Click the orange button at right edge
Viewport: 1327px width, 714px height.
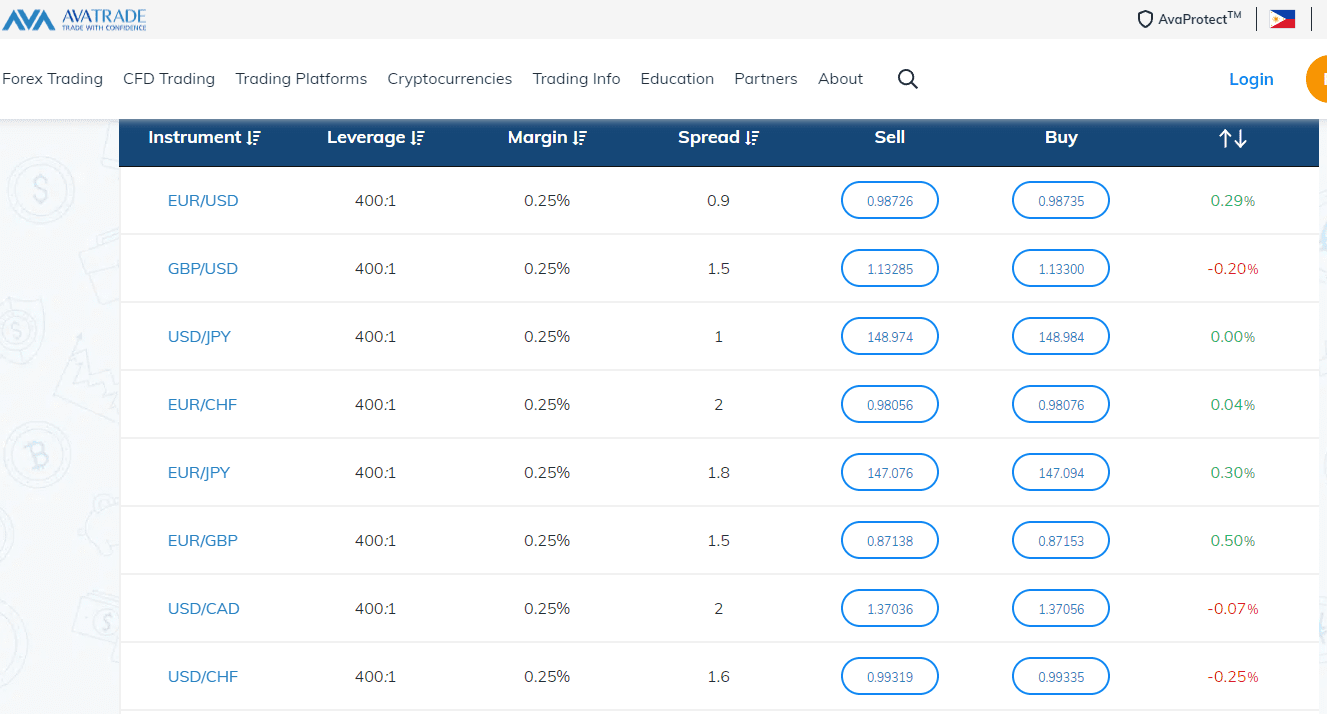point(1317,80)
